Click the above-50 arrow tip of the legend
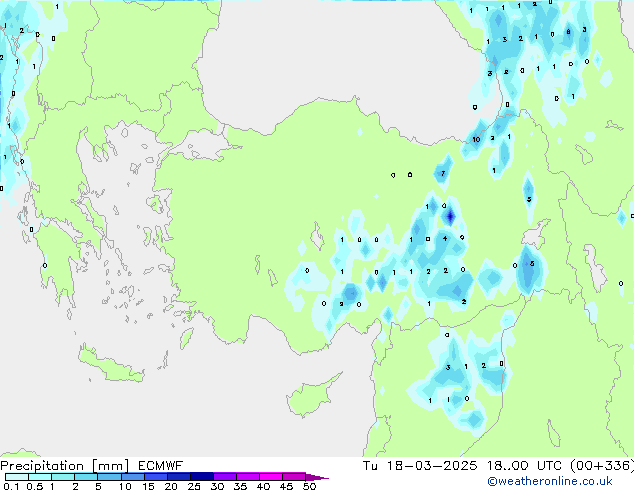634x490 pixels. (x=317, y=477)
